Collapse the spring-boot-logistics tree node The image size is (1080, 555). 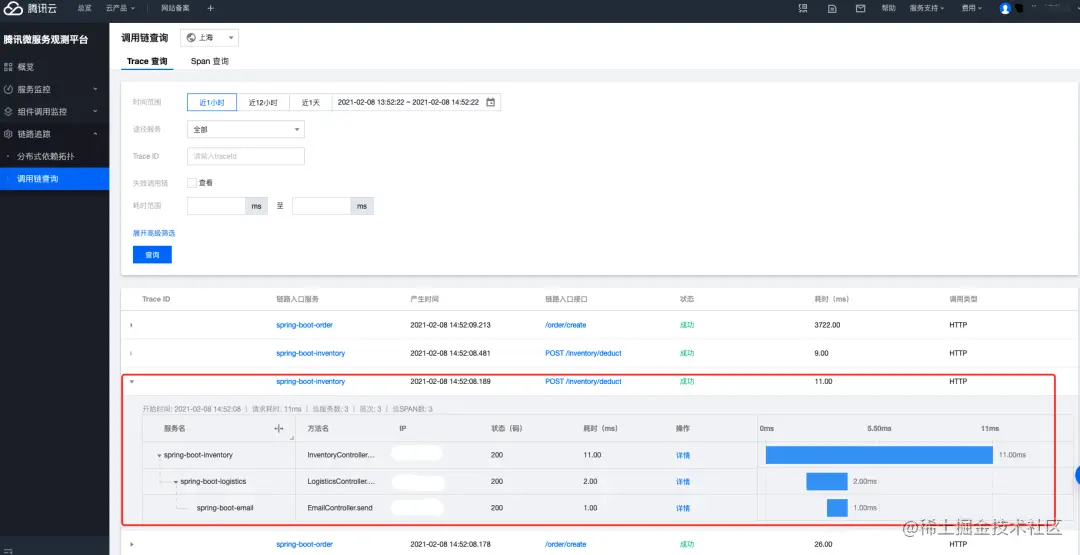click(176, 482)
